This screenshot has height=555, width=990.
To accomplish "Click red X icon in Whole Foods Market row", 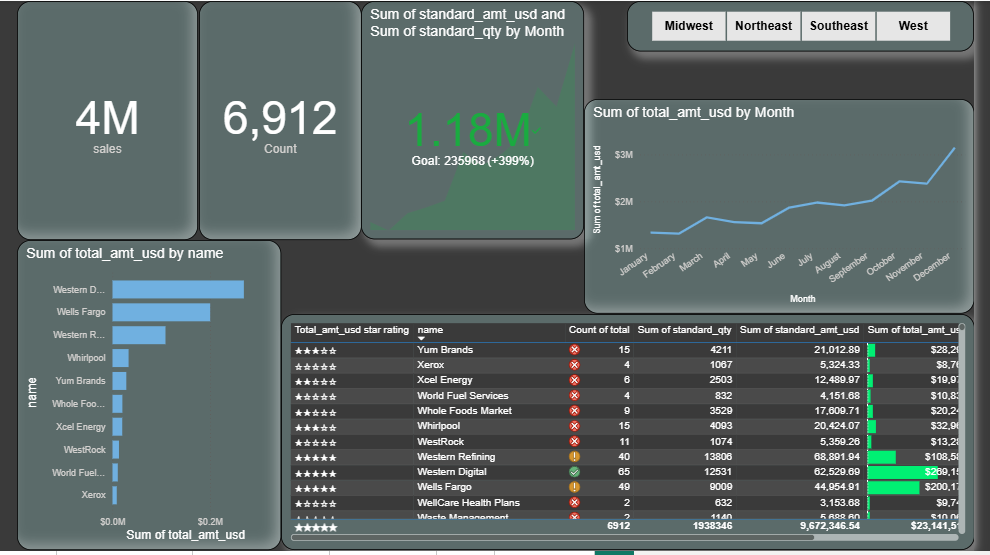I will pyautogui.click(x=575, y=411).
